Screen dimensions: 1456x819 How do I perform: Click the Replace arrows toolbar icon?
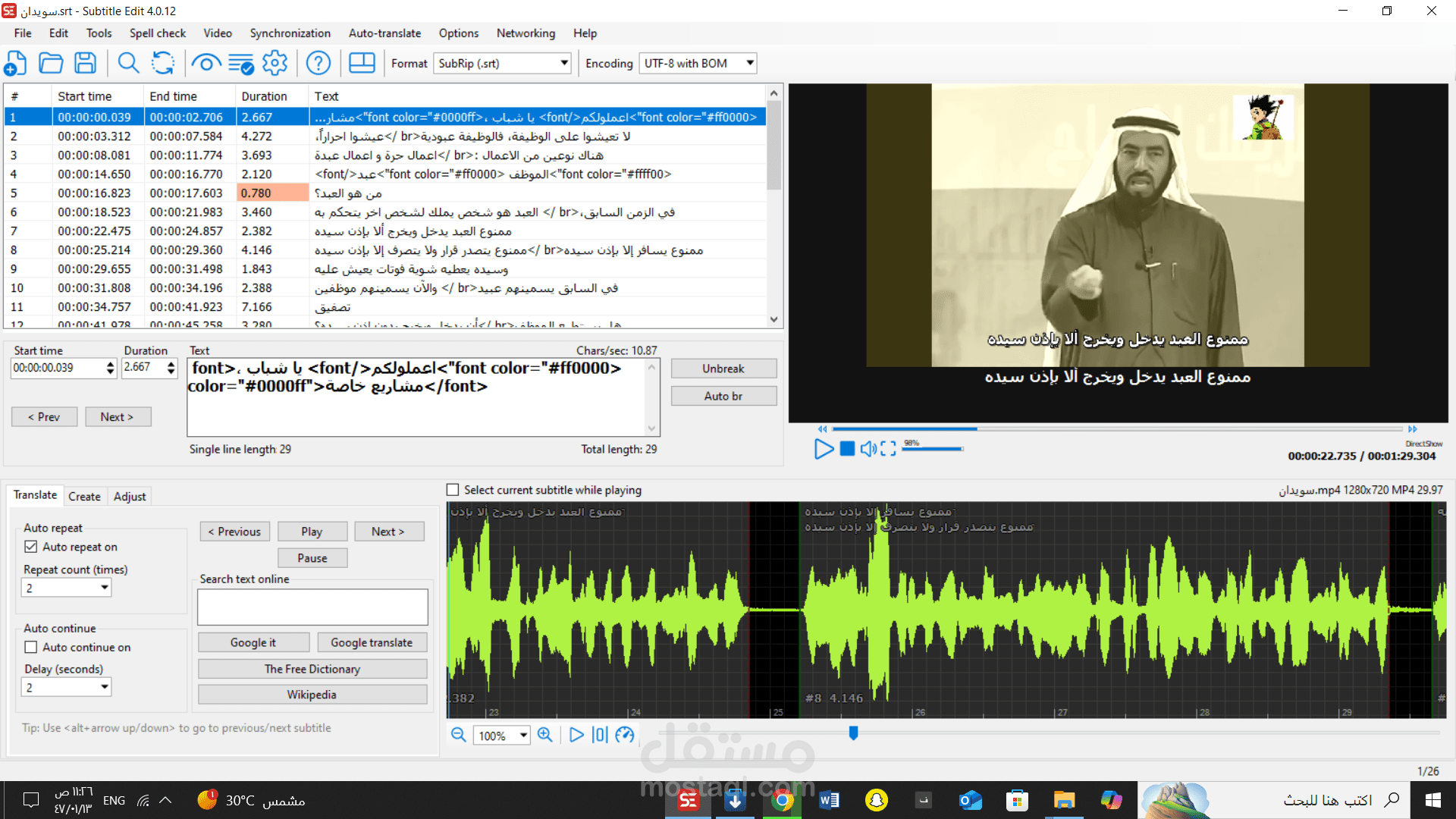pos(163,63)
